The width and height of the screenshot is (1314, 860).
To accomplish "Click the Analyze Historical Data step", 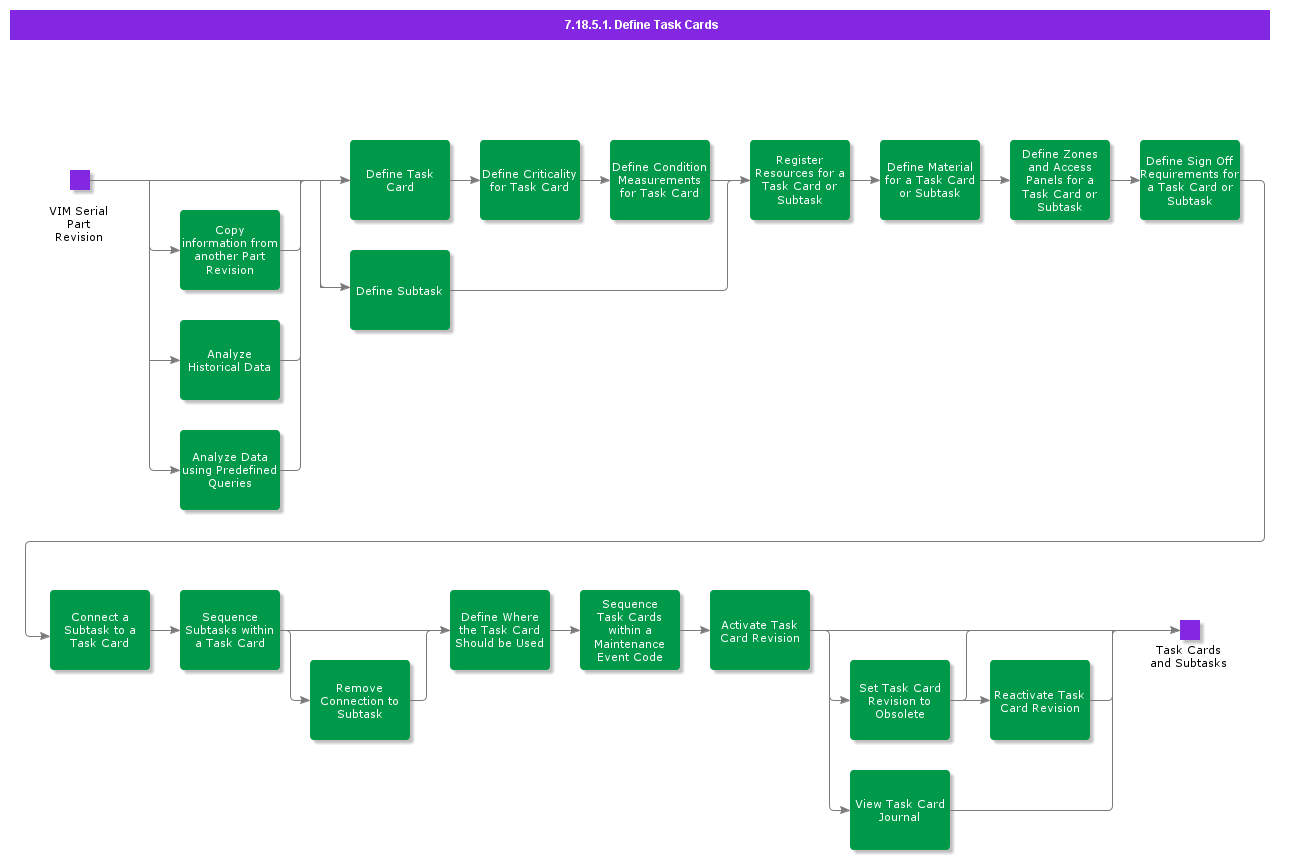I will (x=230, y=360).
